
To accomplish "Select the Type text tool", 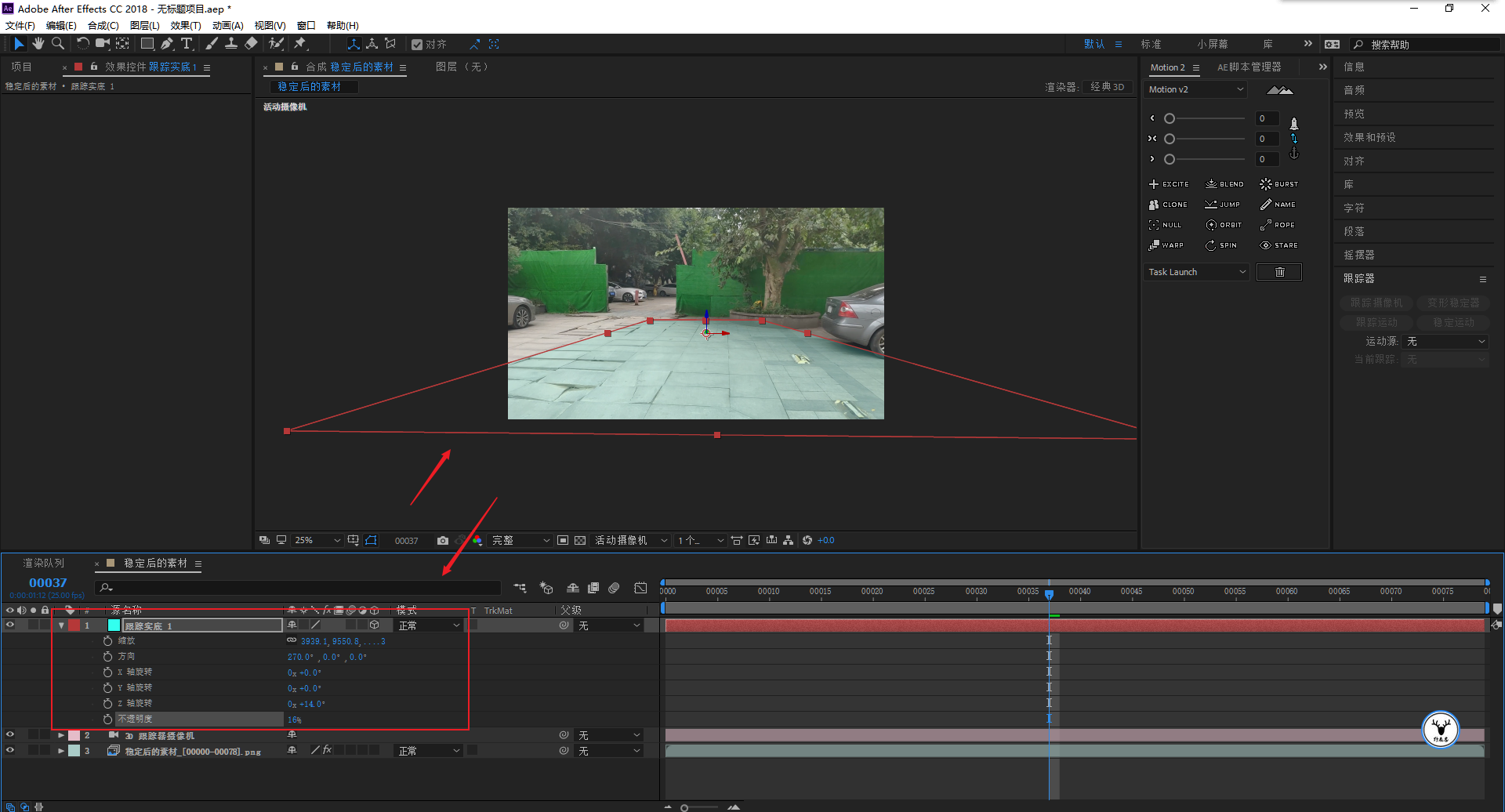I will pos(187,44).
